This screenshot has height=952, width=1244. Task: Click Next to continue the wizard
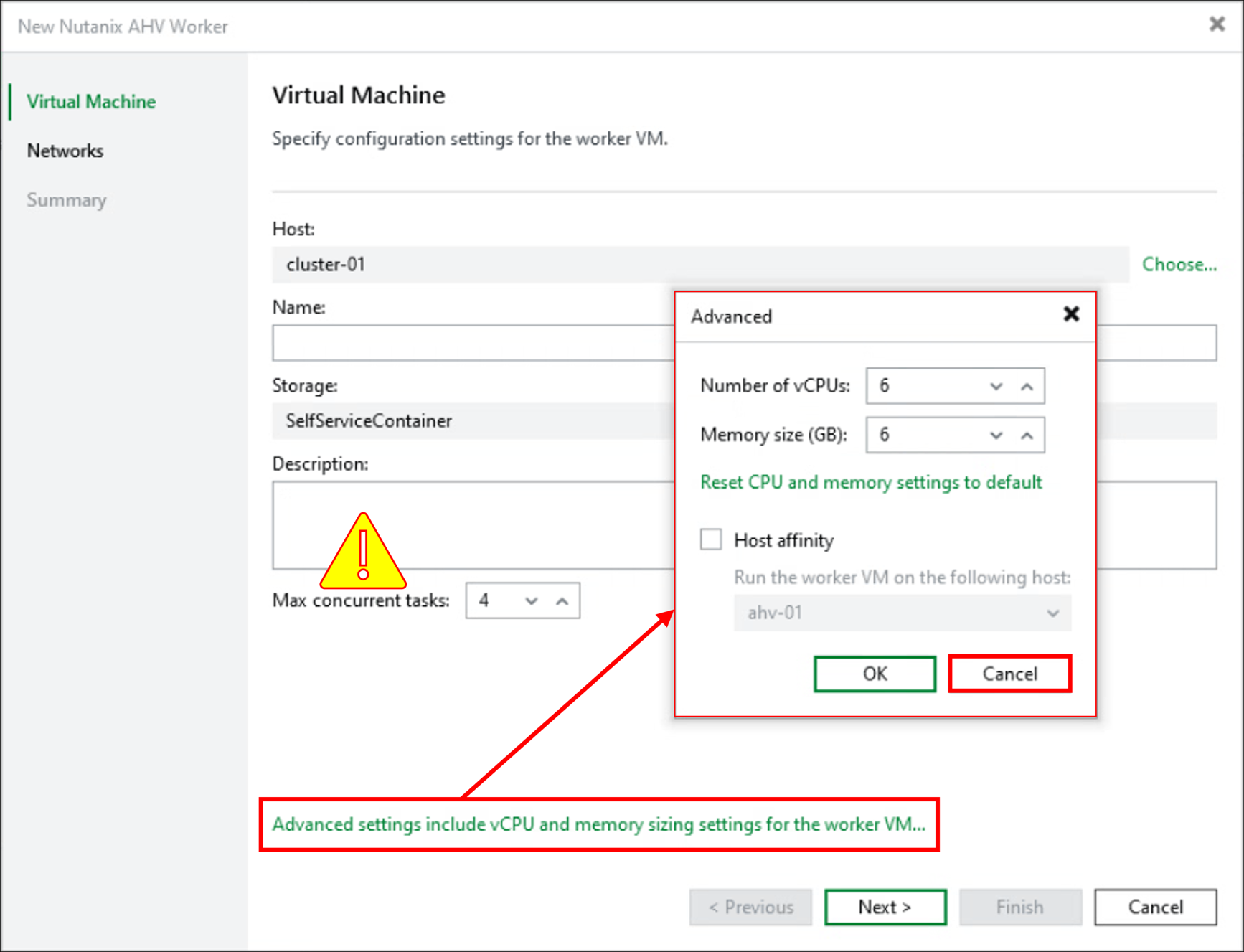coord(885,907)
